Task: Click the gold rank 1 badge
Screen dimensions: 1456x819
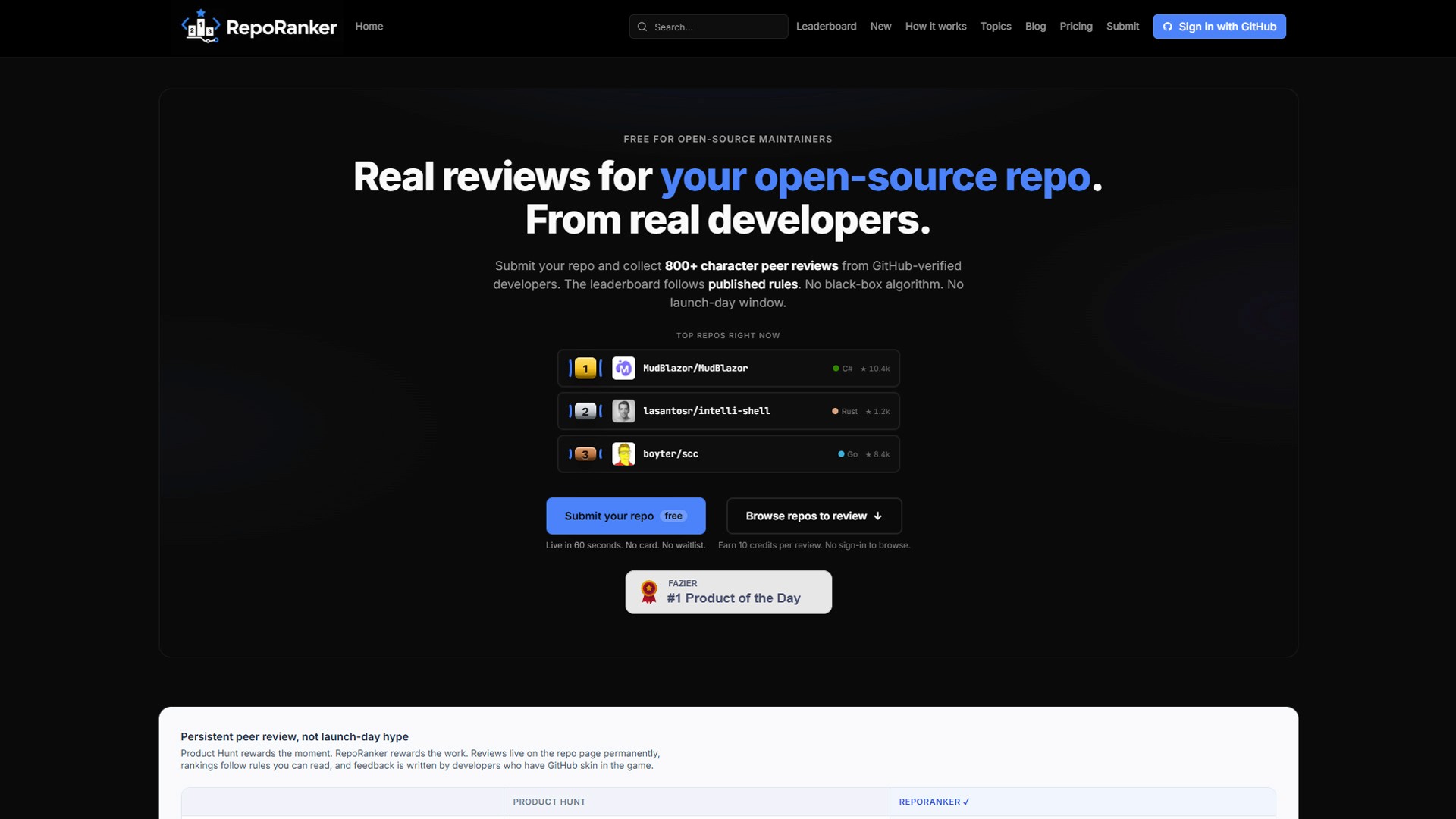Action: coord(585,369)
